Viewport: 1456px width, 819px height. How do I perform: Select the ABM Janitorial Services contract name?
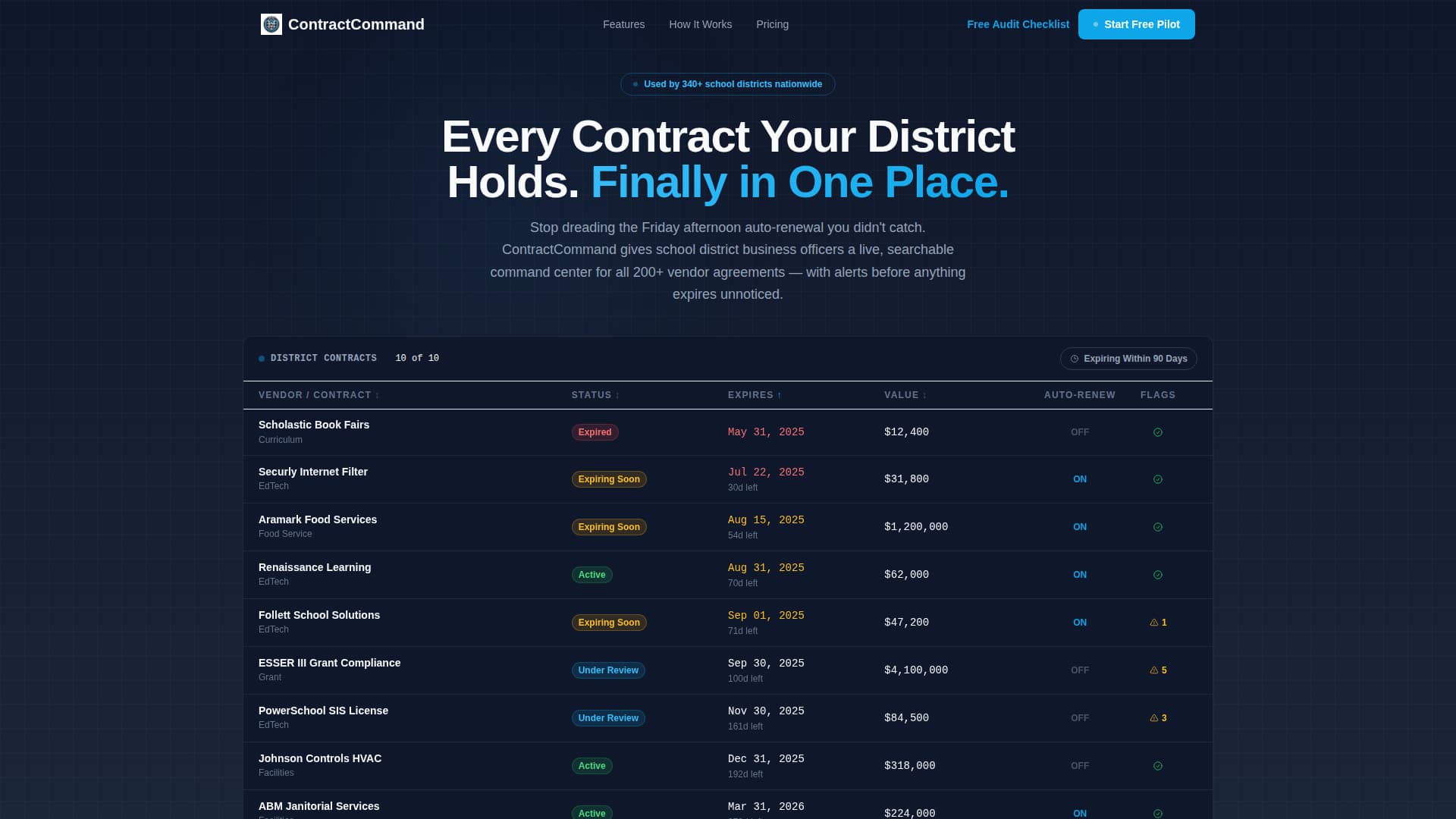click(x=318, y=806)
